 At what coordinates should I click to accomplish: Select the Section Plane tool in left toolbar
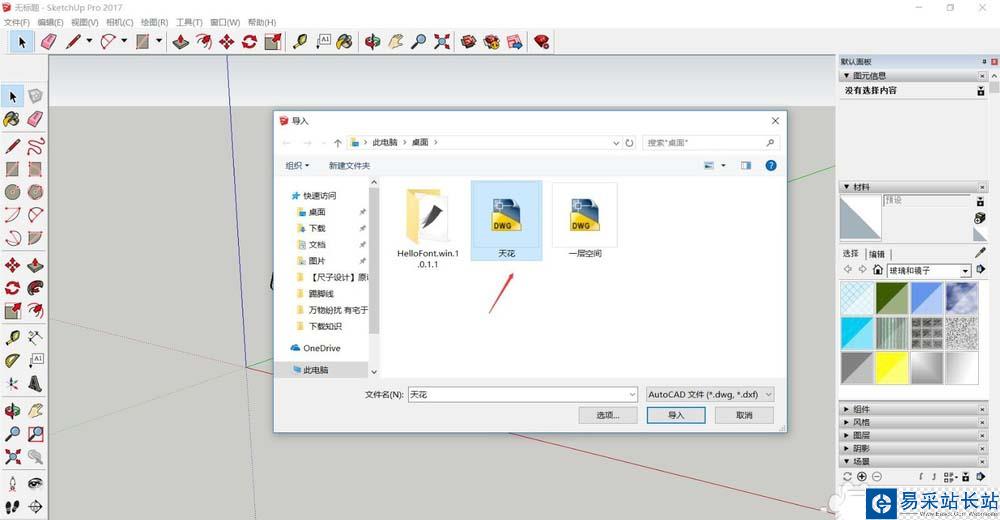[x=36, y=507]
